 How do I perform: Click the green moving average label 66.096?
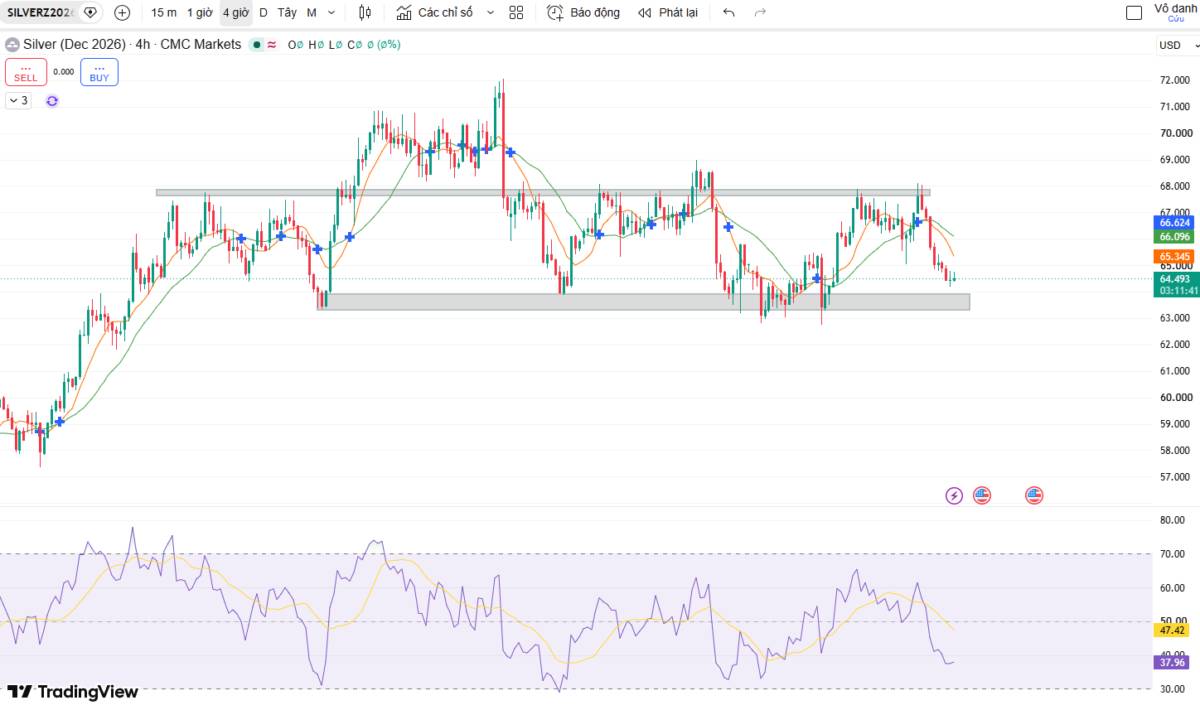pos(1174,237)
